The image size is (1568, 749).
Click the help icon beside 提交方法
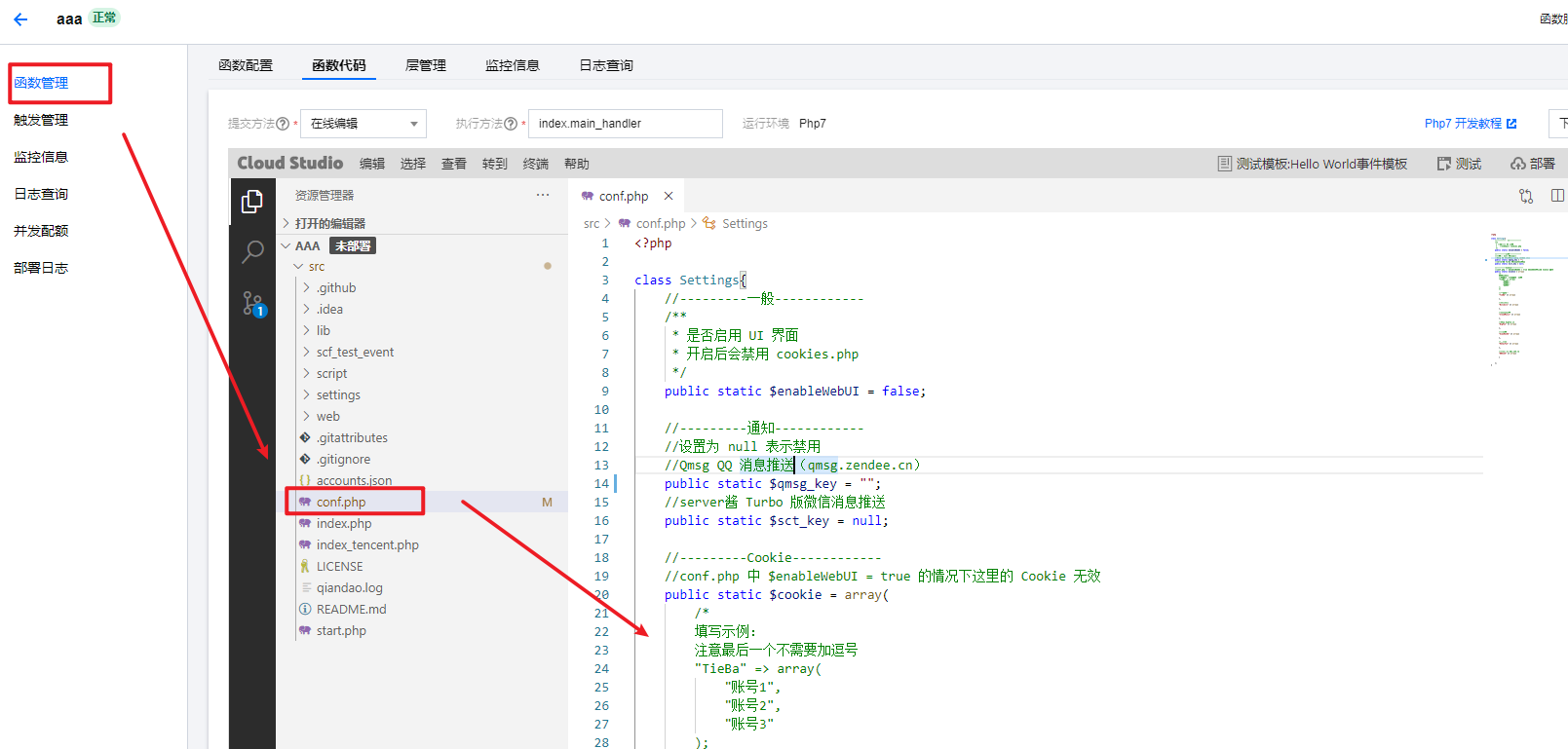click(x=283, y=124)
